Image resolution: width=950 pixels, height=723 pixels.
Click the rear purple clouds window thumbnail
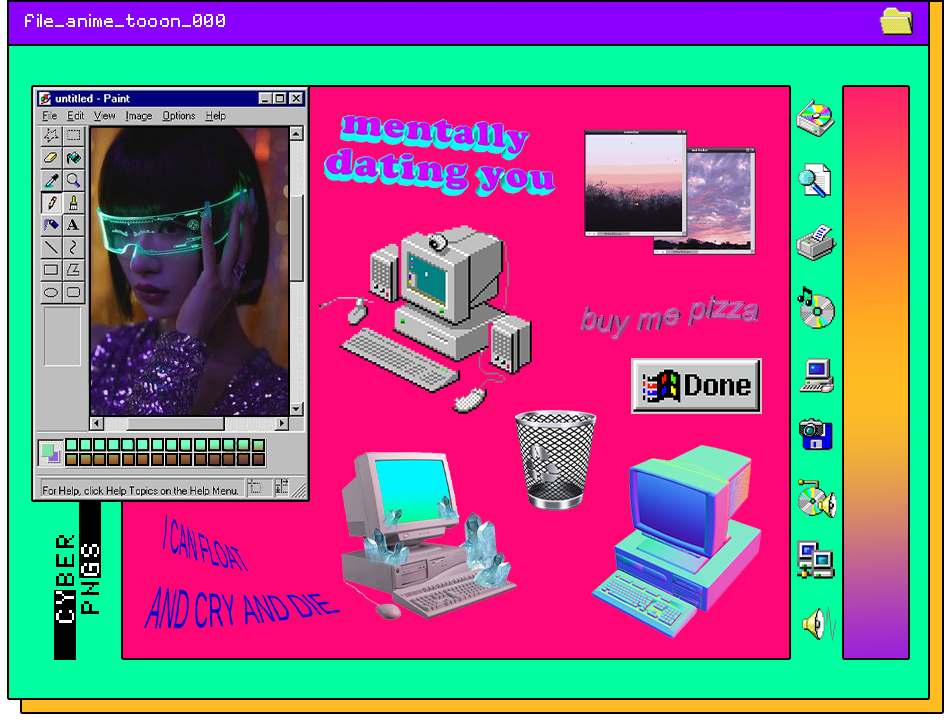point(721,201)
